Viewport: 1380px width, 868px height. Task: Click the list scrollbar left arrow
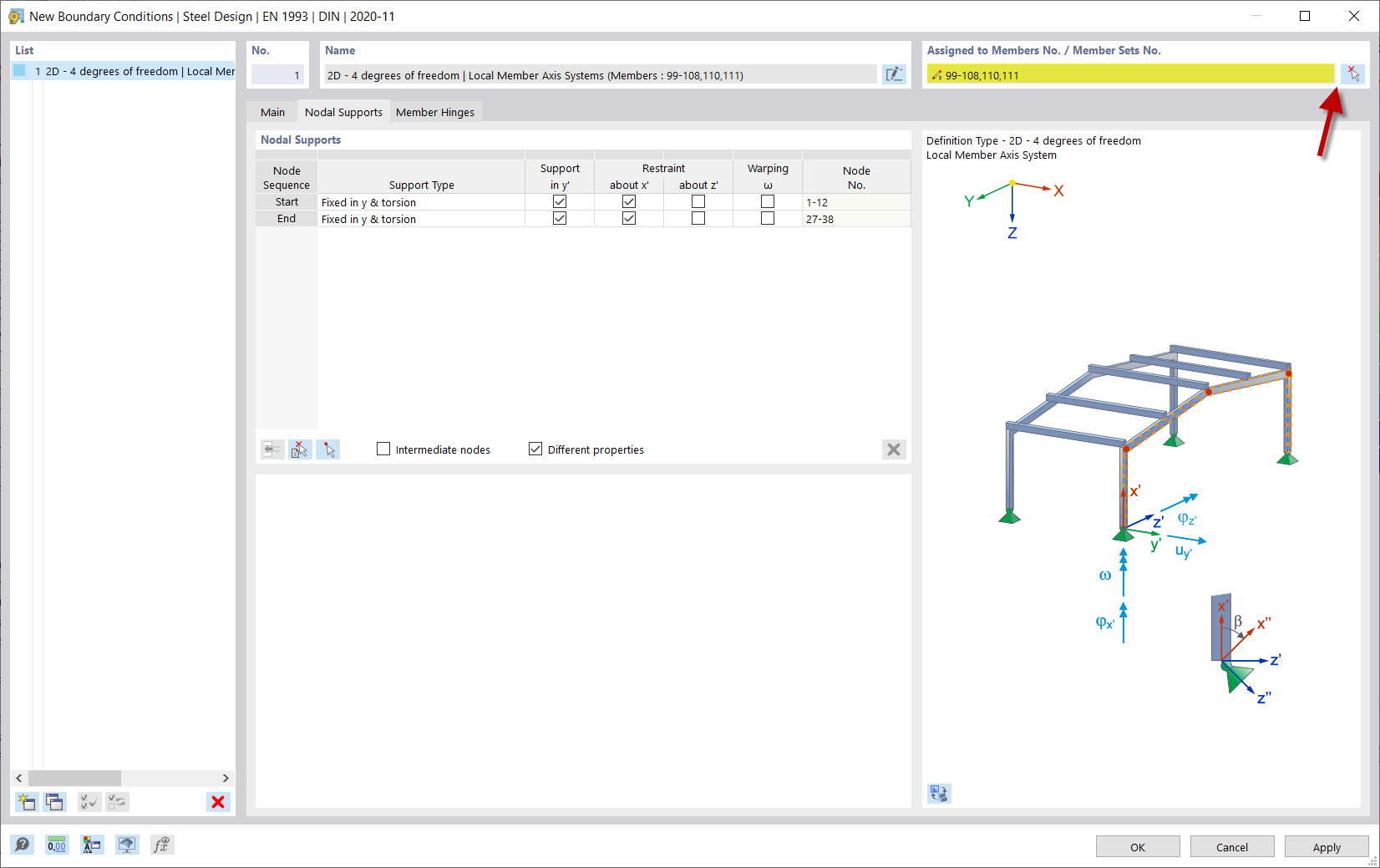[x=19, y=778]
